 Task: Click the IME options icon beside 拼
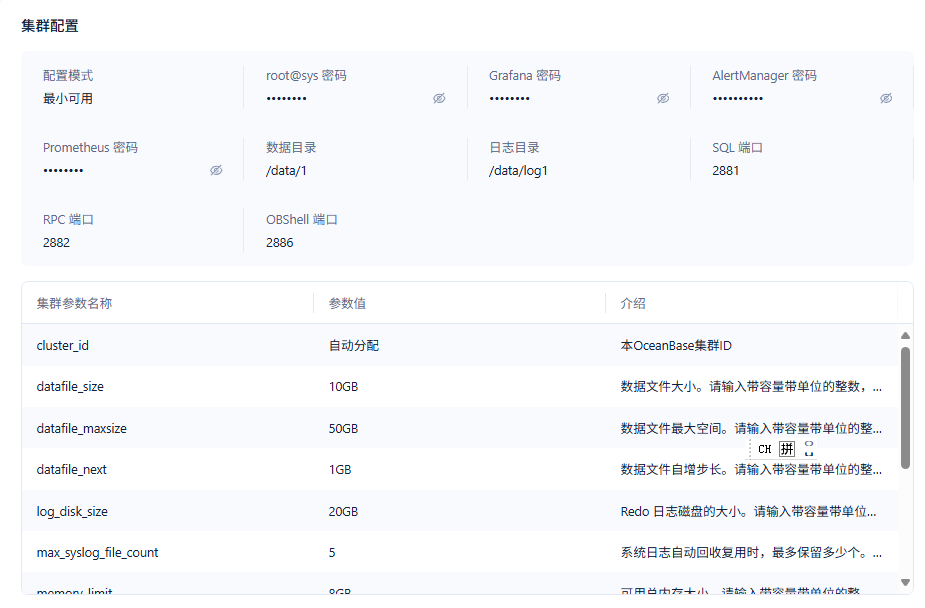pyautogui.click(x=809, y=449)
